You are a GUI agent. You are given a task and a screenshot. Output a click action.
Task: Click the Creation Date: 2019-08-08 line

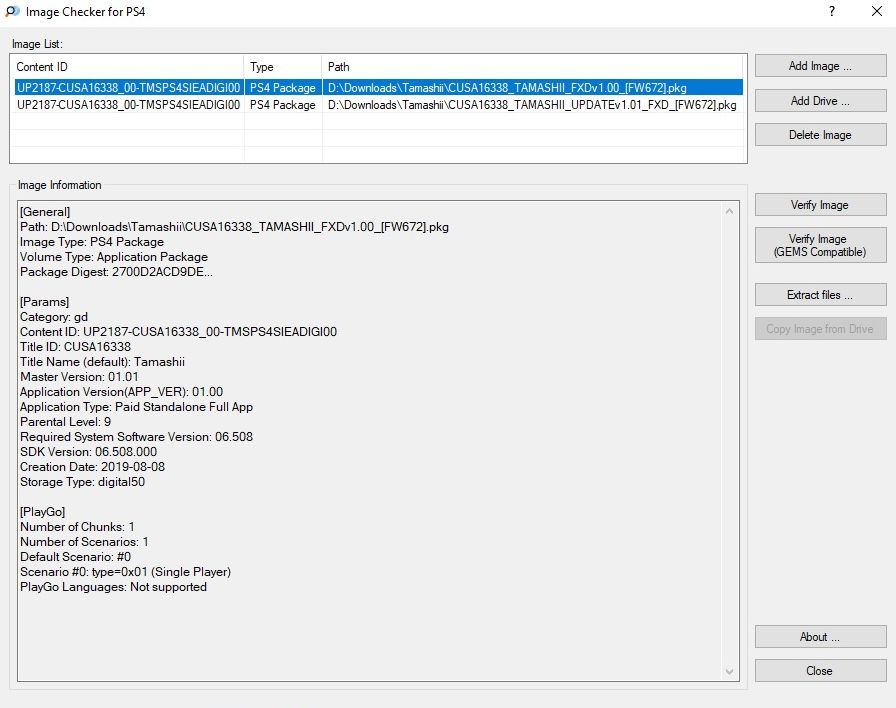[x=93, y=467]
